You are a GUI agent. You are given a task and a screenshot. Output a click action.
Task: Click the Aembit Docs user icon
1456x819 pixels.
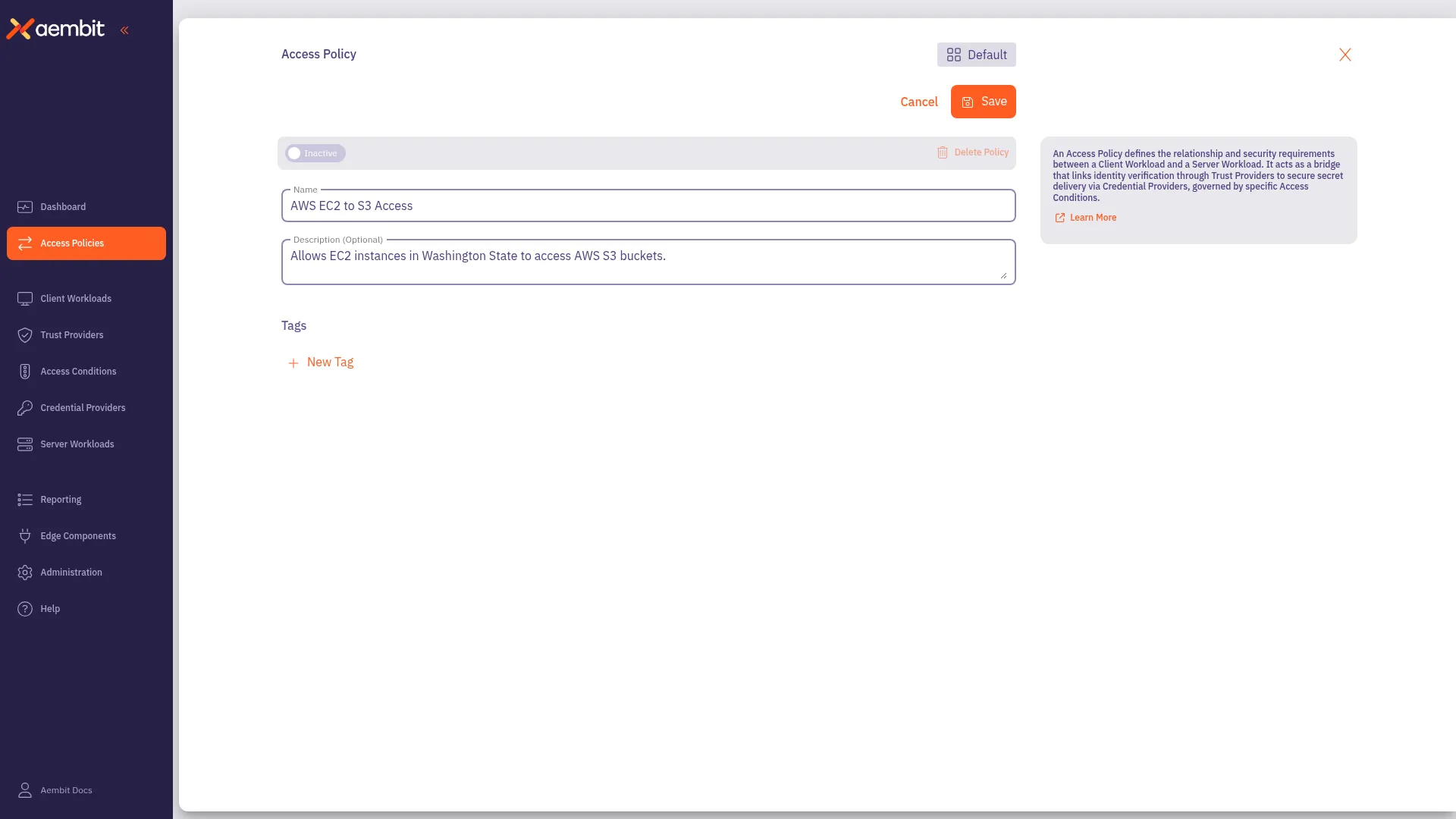pyautogui.click(x=25, y=790)
